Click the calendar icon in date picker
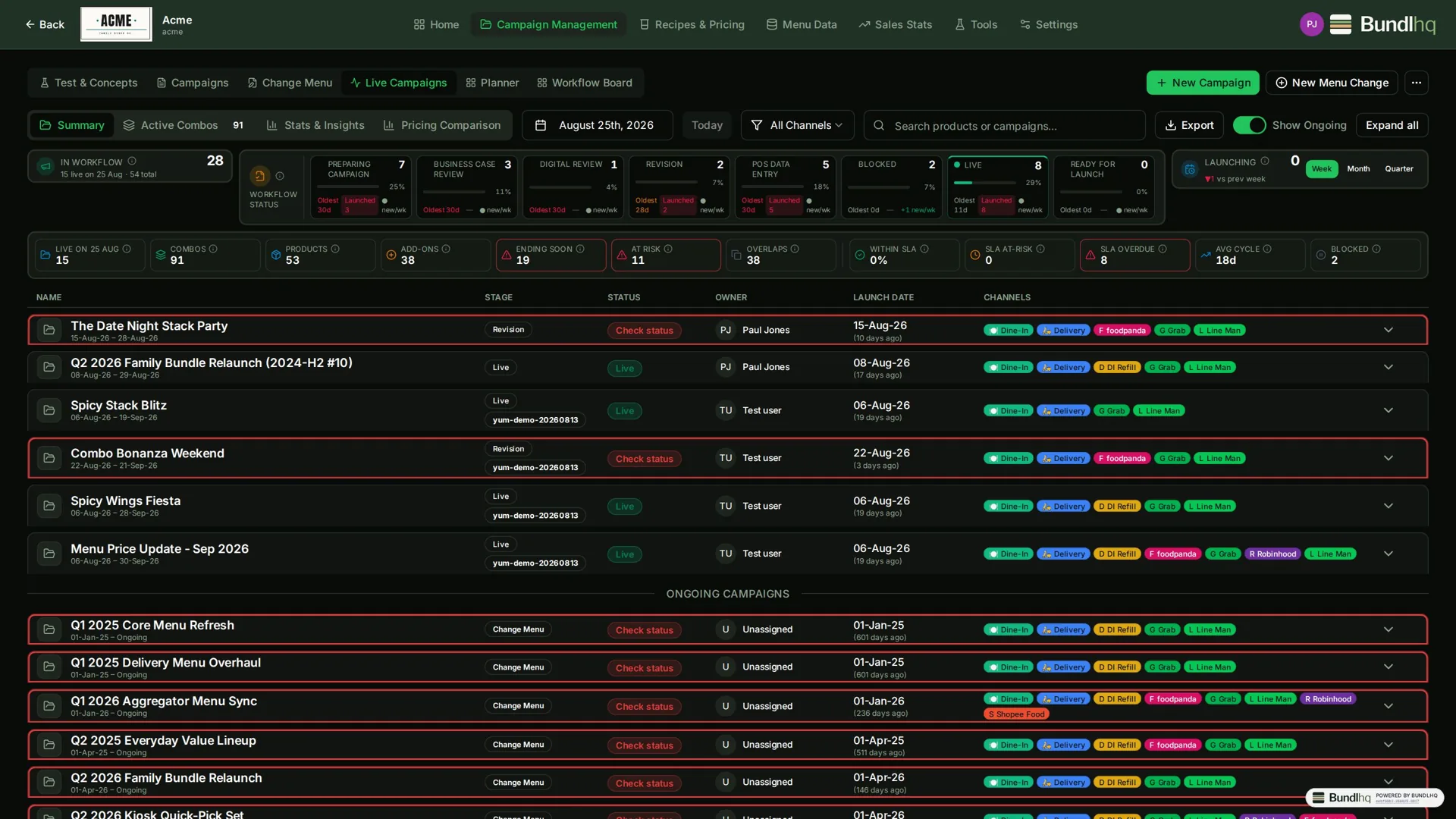This screenshot has height=819, width=1456. 541,125
